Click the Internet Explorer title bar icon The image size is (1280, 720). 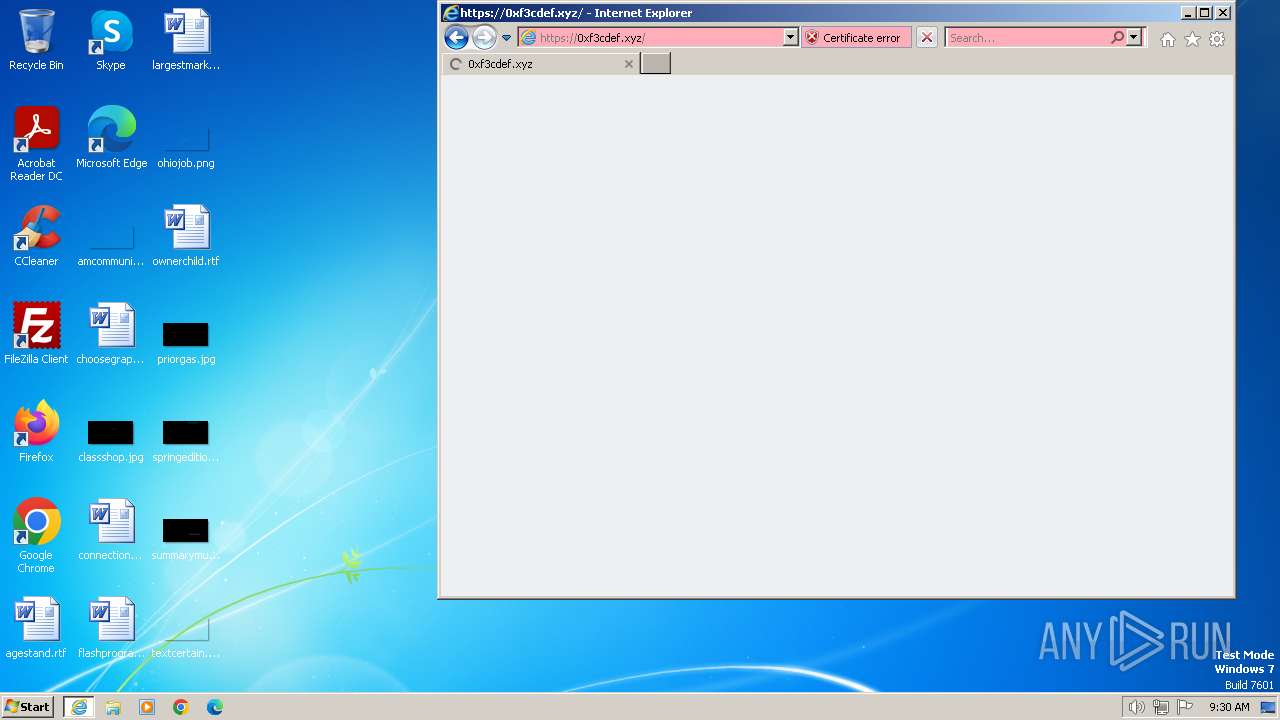coord(451,13)
